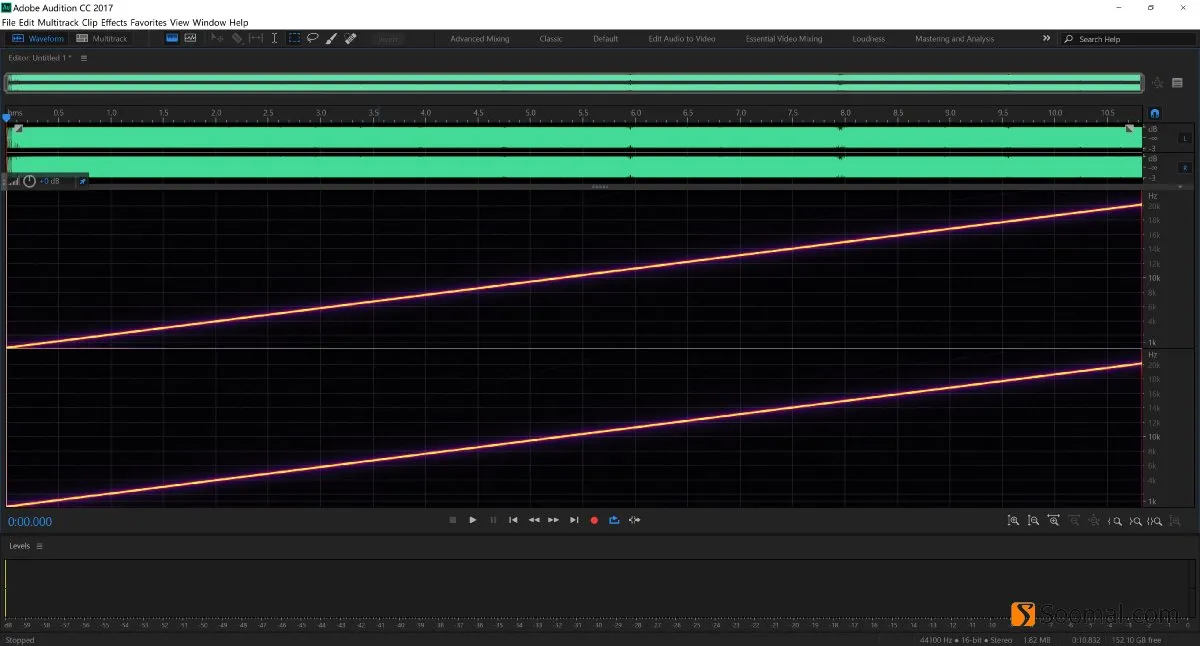Click Zoom In at Out Point icon

pos(1135,521)
